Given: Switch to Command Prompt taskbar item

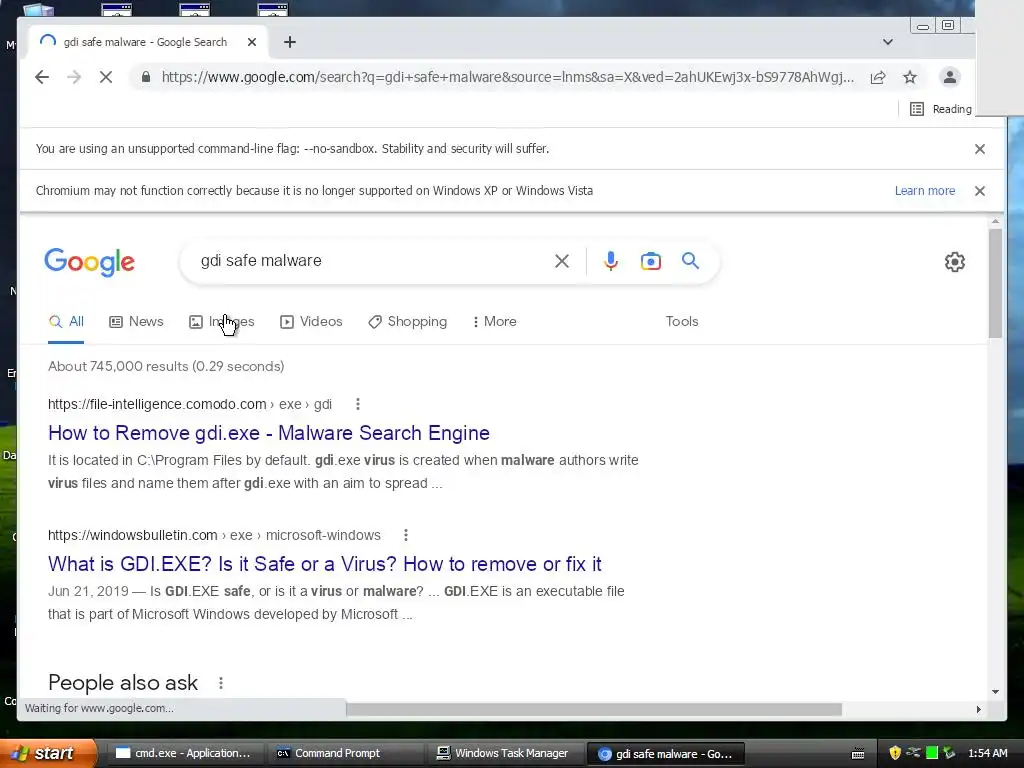Looking at the screenshot, I should (344, 753).
